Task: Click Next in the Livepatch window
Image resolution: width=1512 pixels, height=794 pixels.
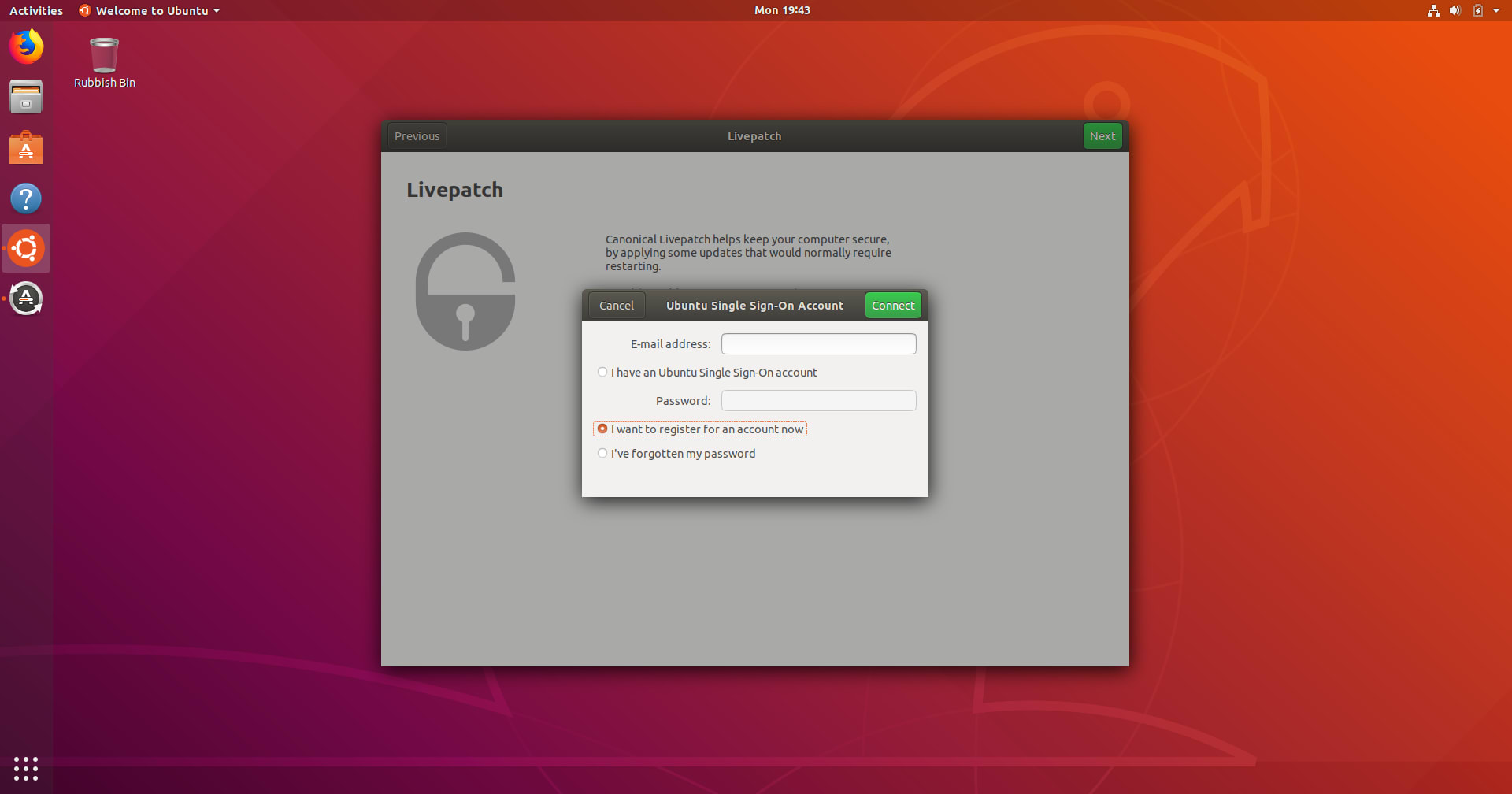Action: (1102, 136)
